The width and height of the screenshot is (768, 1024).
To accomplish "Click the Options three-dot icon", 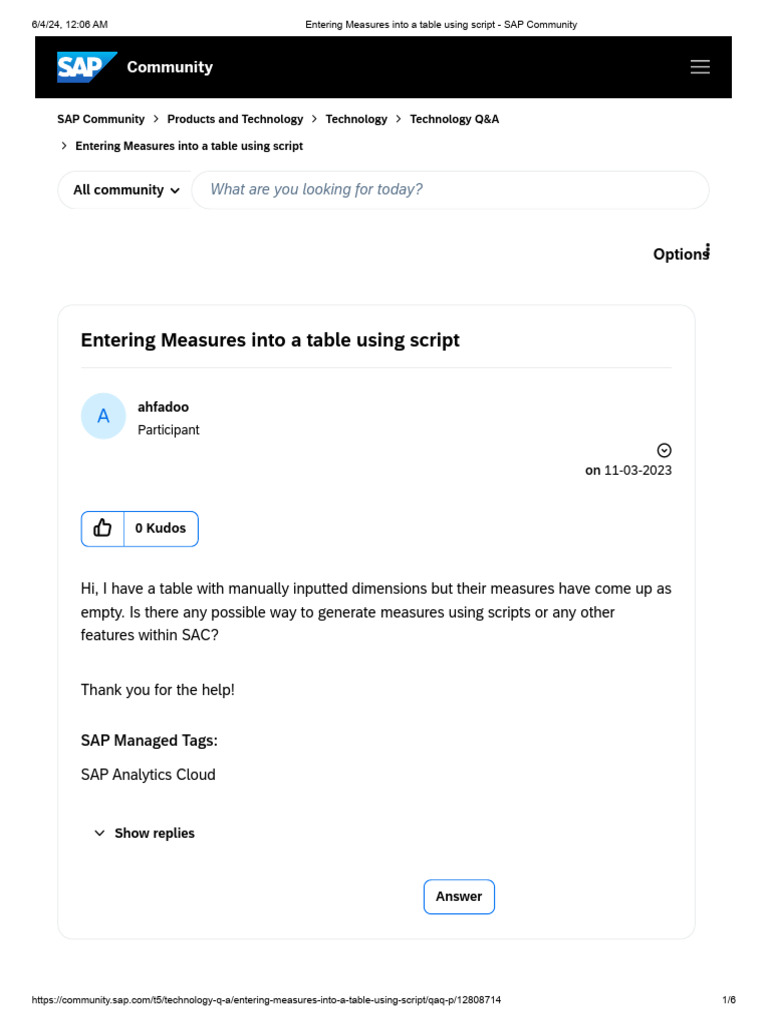I will 708,250.
